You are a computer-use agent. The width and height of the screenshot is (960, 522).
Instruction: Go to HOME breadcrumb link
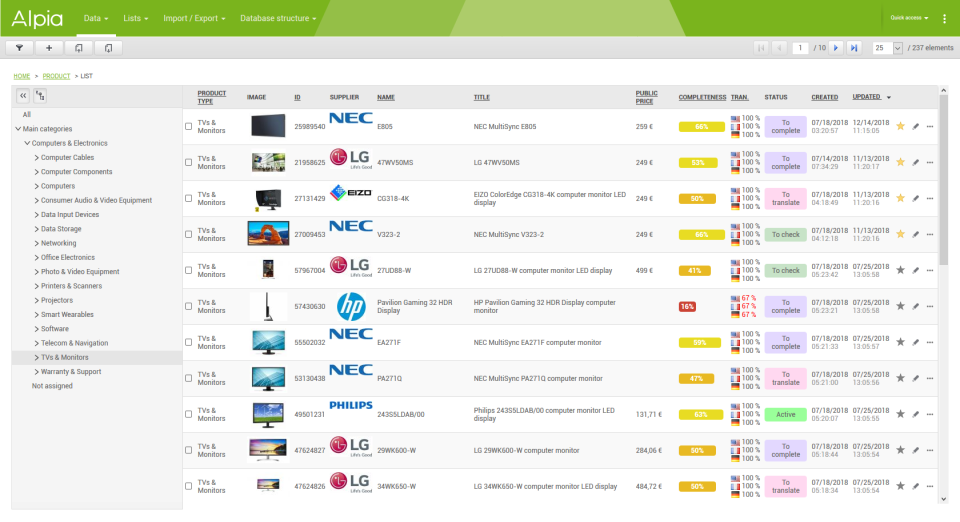click(x=21, y=76)
